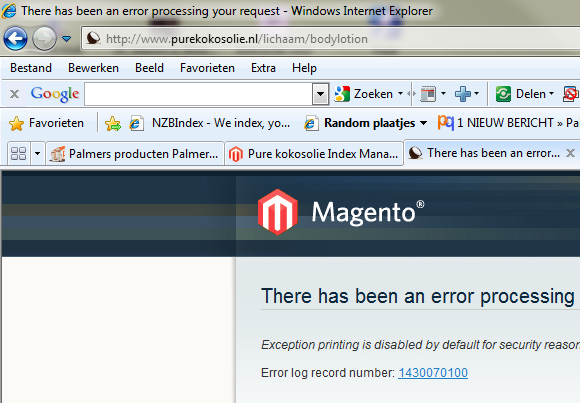Close the Google toolbar with the X

(14, 94)
